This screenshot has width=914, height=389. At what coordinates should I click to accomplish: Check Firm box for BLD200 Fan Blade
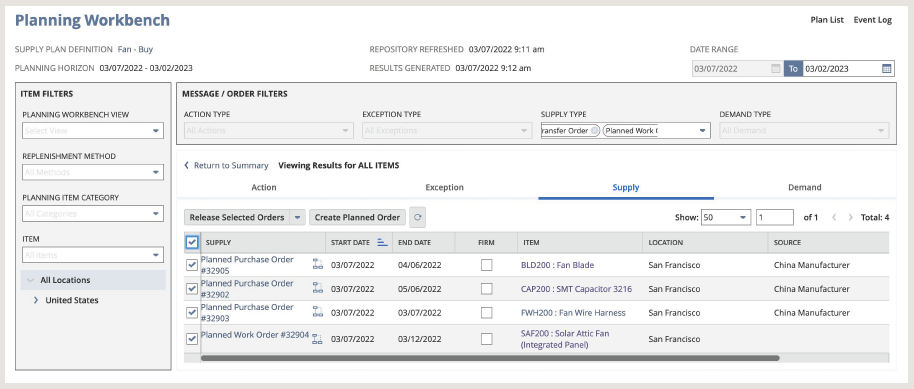(x=487, y=265)
